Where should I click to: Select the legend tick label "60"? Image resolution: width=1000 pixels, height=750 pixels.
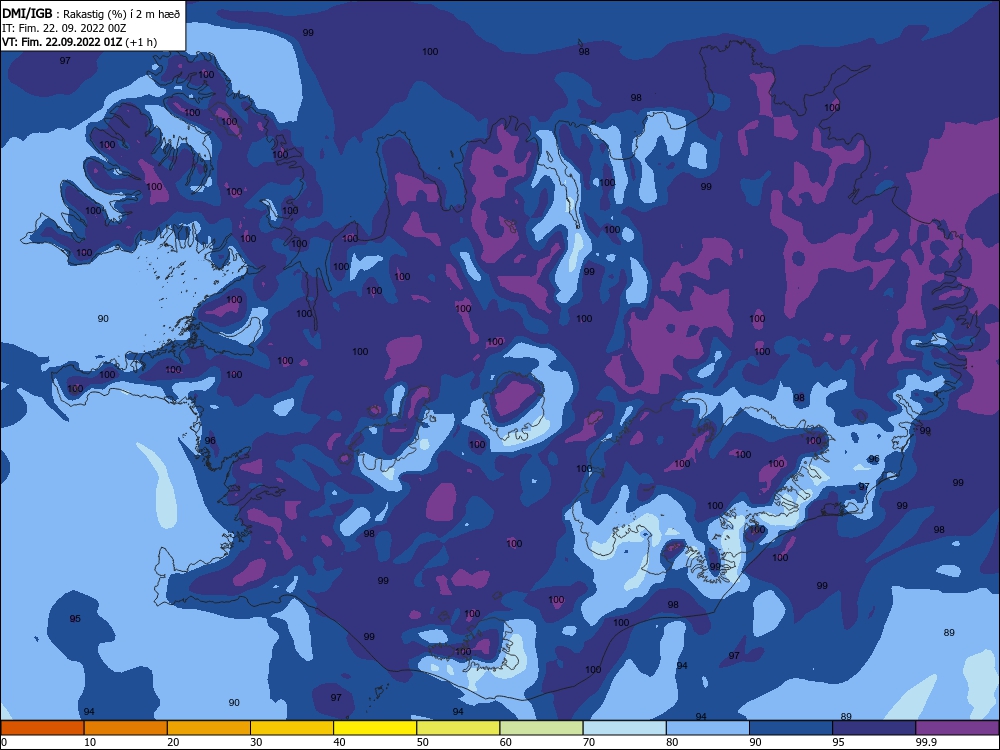click(506, 742)
